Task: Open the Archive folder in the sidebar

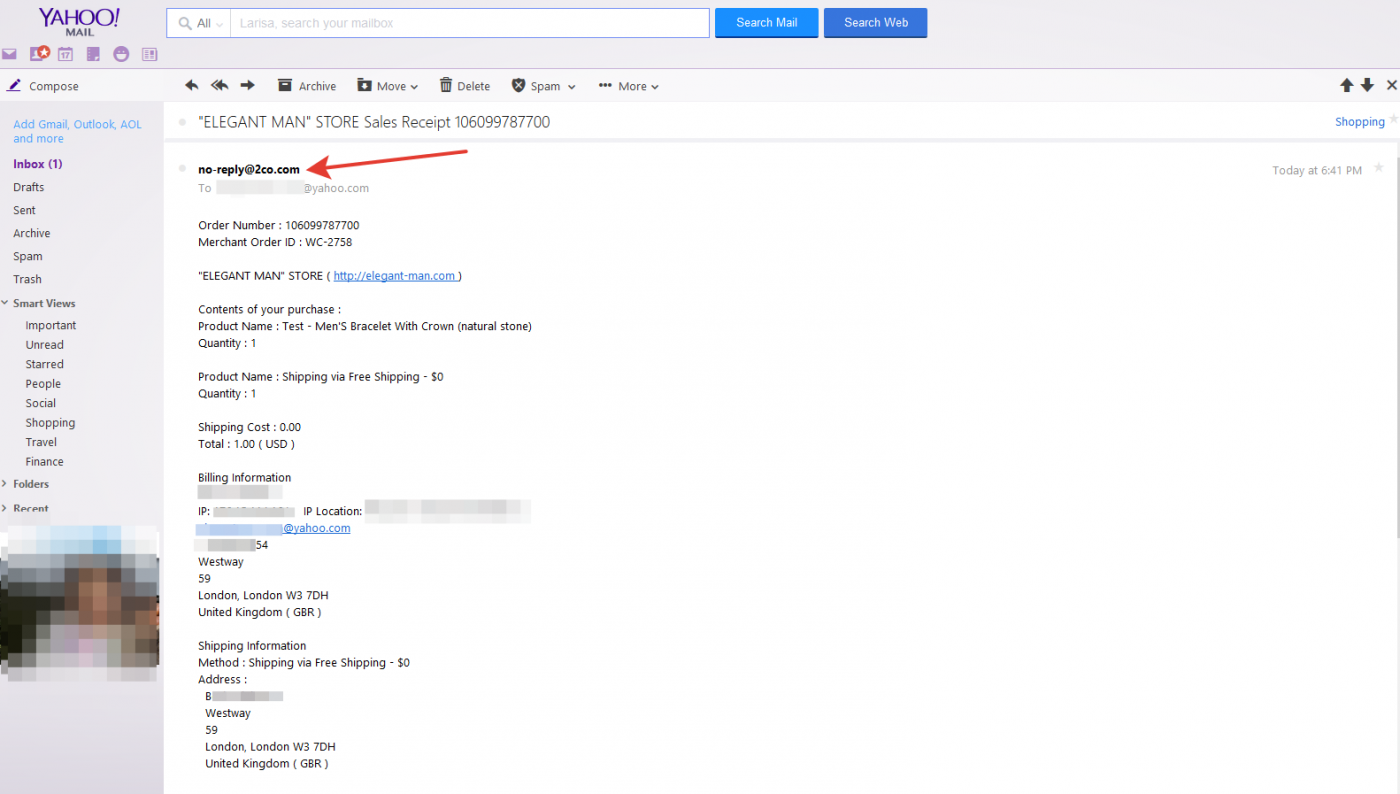Action: [x=31, y=233]
